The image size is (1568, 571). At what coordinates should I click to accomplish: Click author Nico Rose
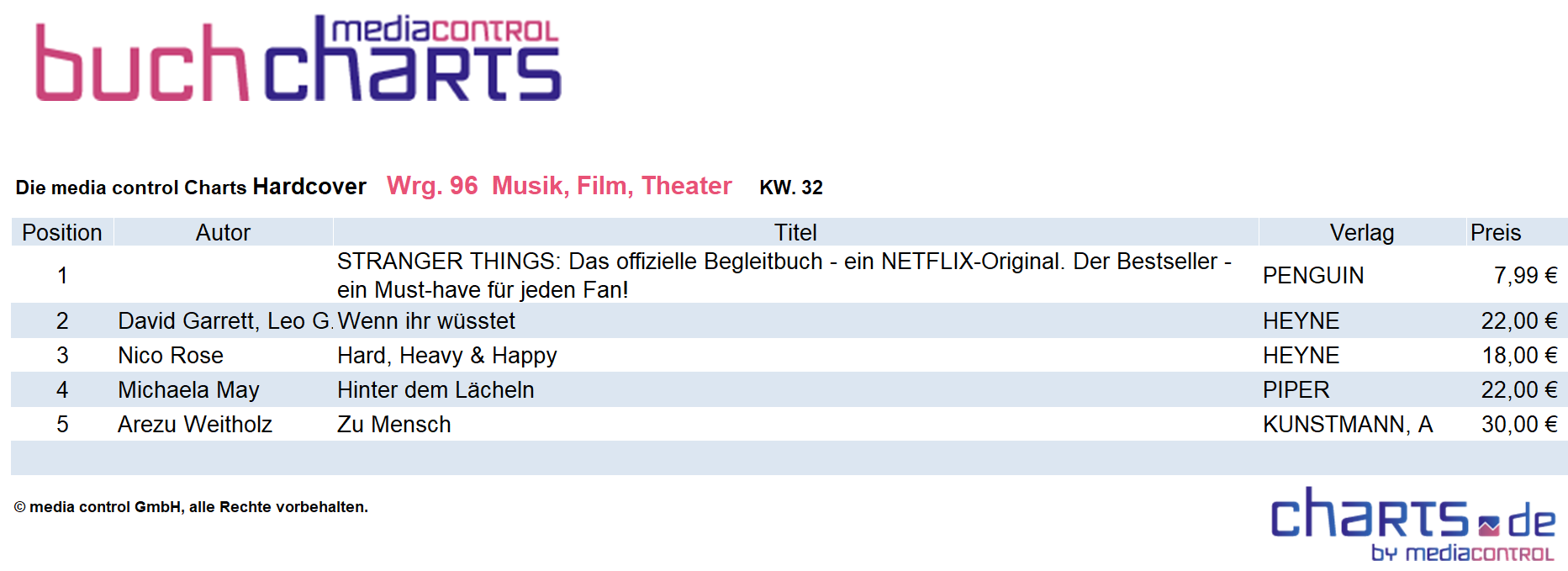(171, 356)
